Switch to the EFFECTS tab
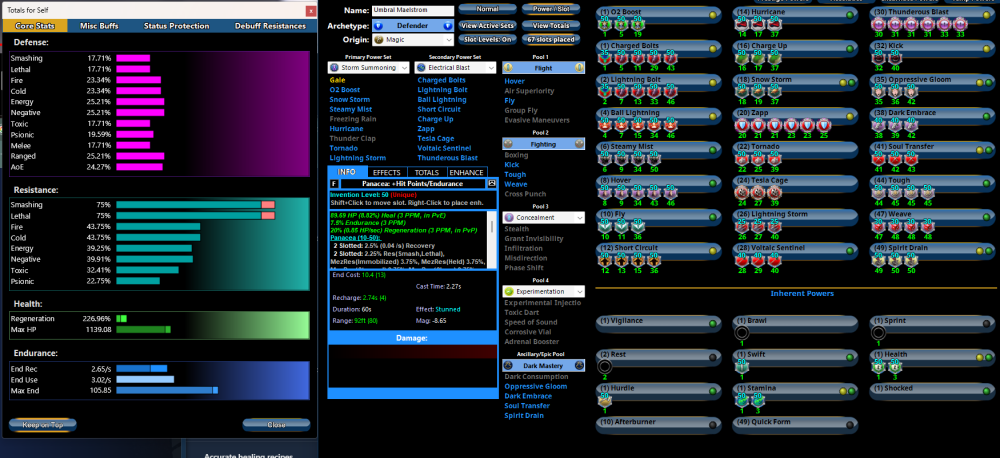Image resolution: width=1000 pixels, height=458 pixels. 386,172
